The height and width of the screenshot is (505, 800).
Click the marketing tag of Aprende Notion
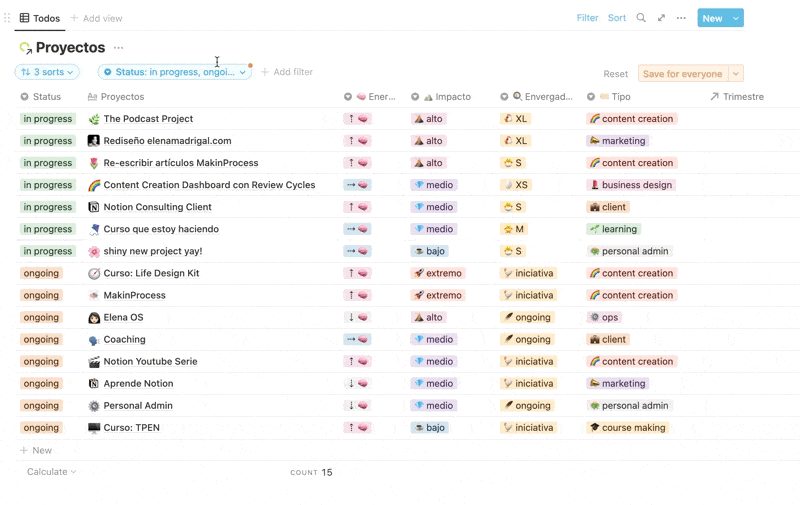[617, 384]
